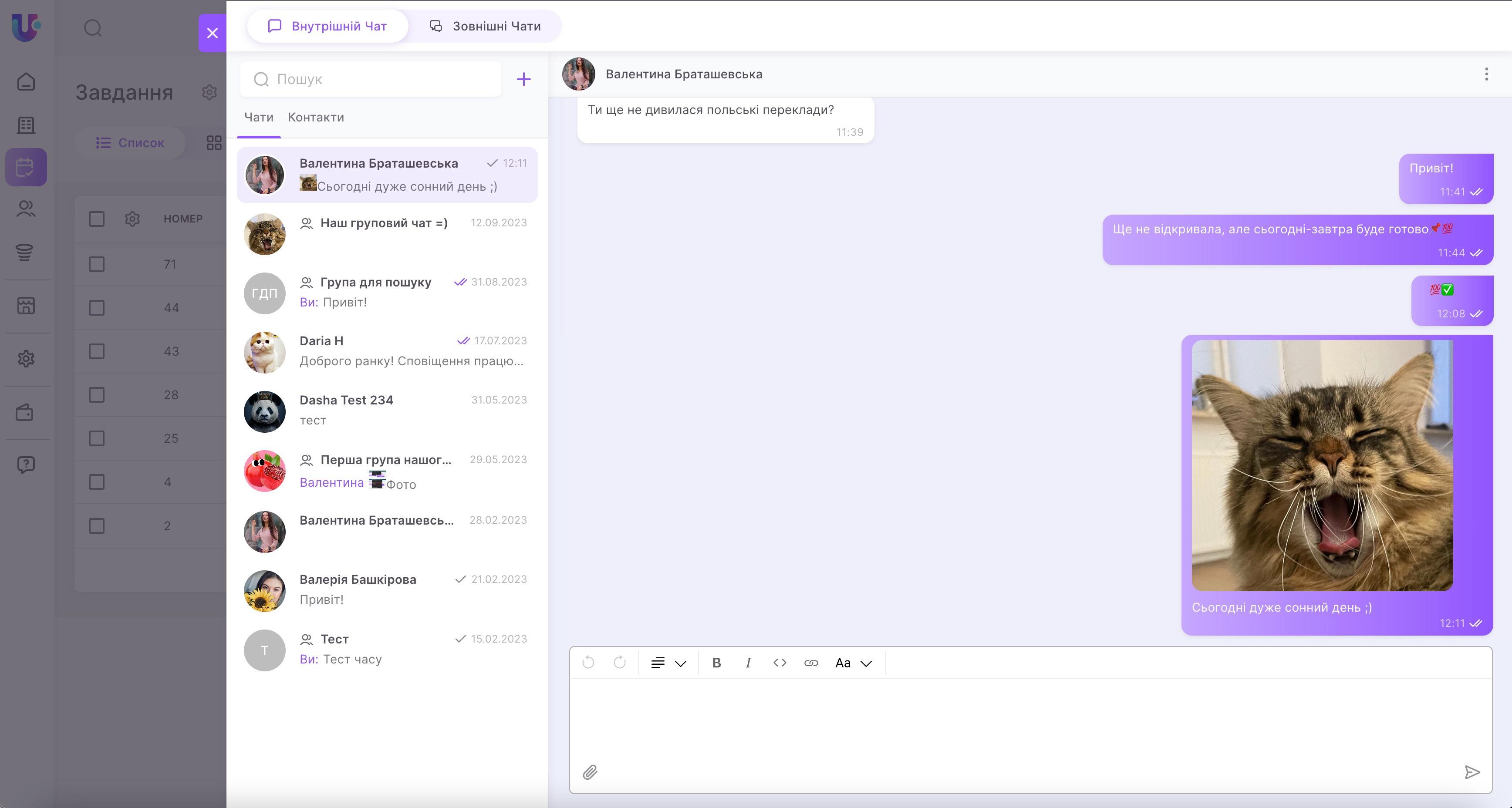Switch to Зовнішні Чати tab
1512x808 pixels.
pyautogui.click(x=486, y=27)
